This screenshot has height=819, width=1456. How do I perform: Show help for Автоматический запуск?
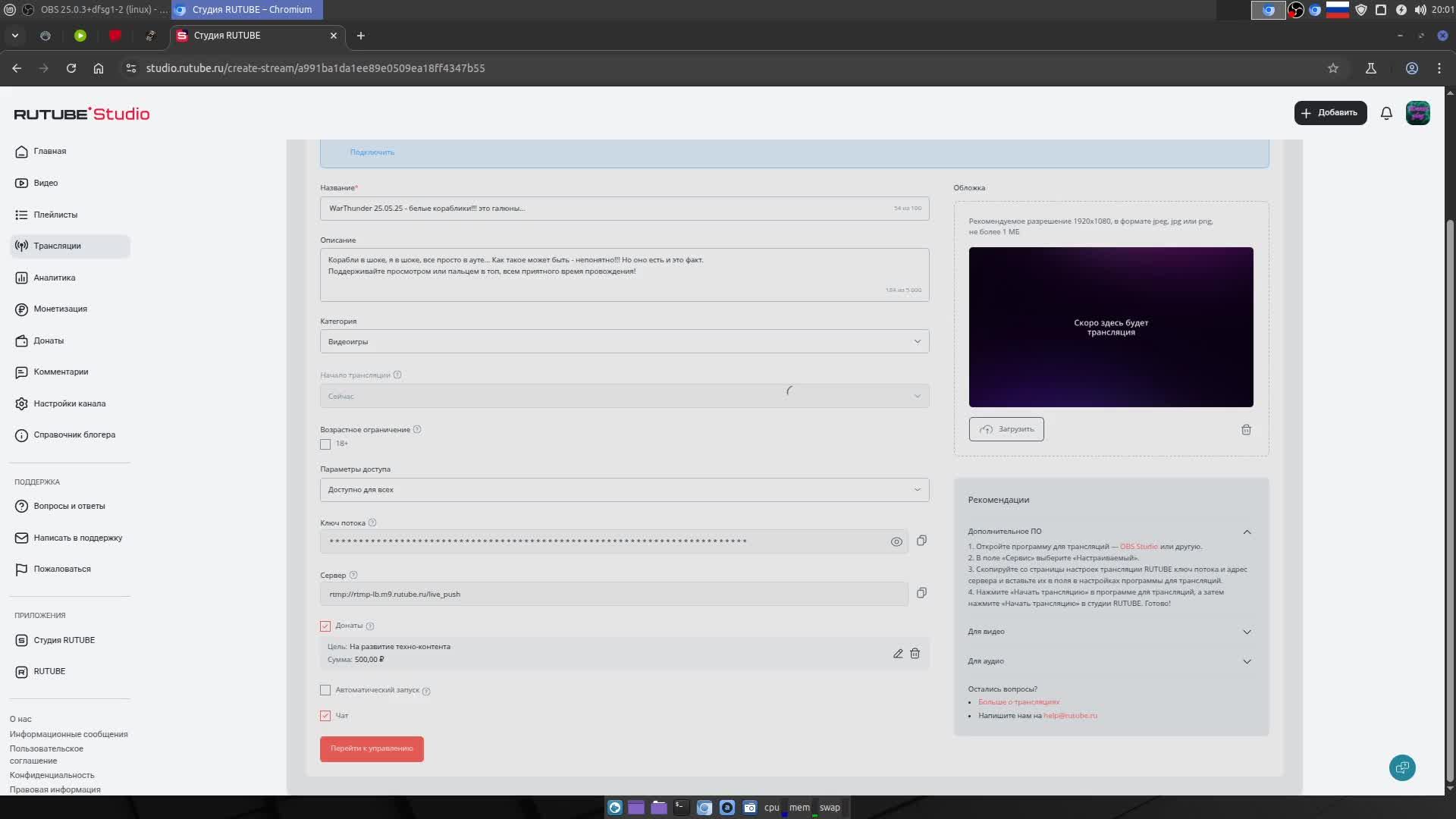426,691
